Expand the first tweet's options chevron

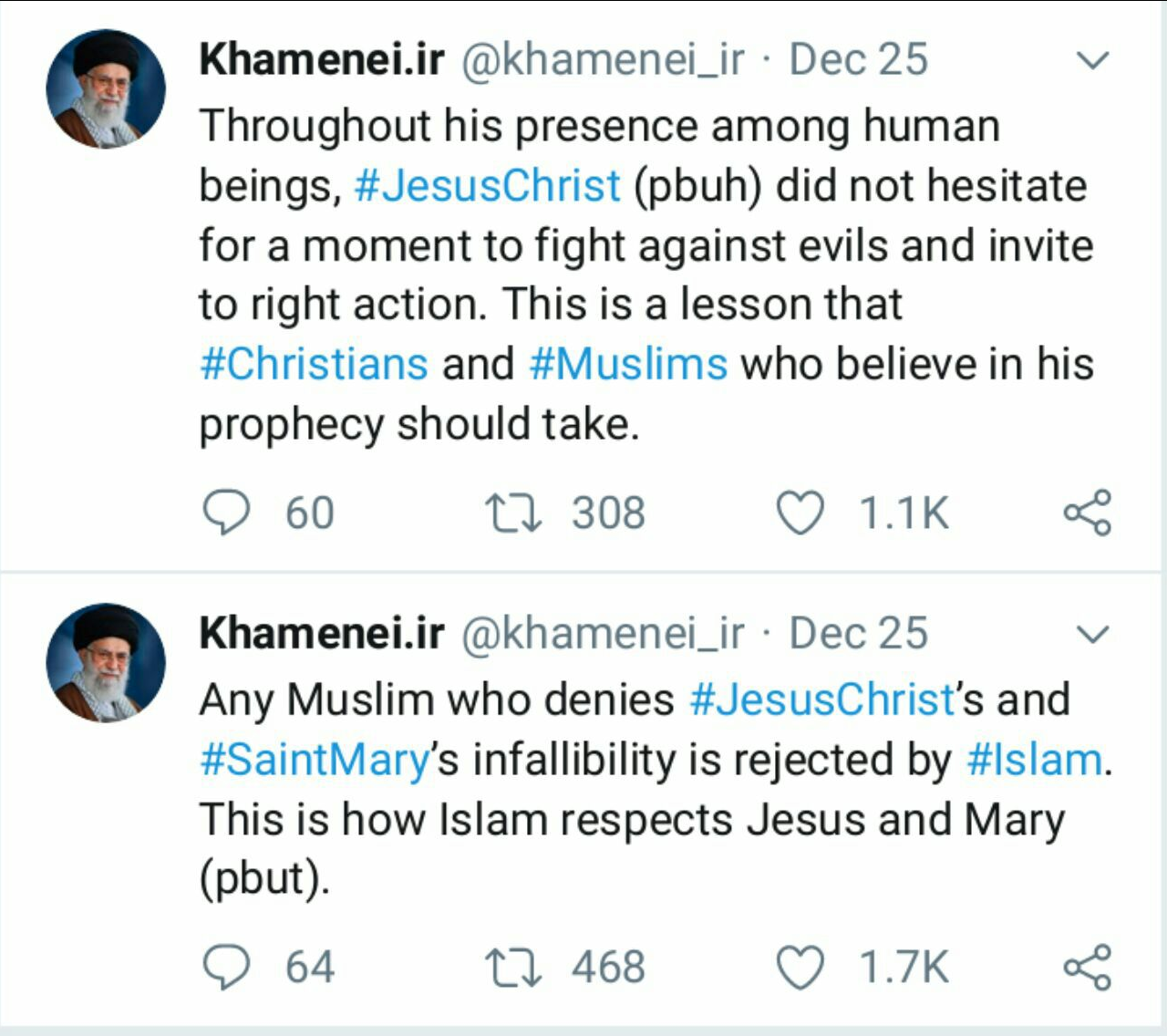(1091, 60)
